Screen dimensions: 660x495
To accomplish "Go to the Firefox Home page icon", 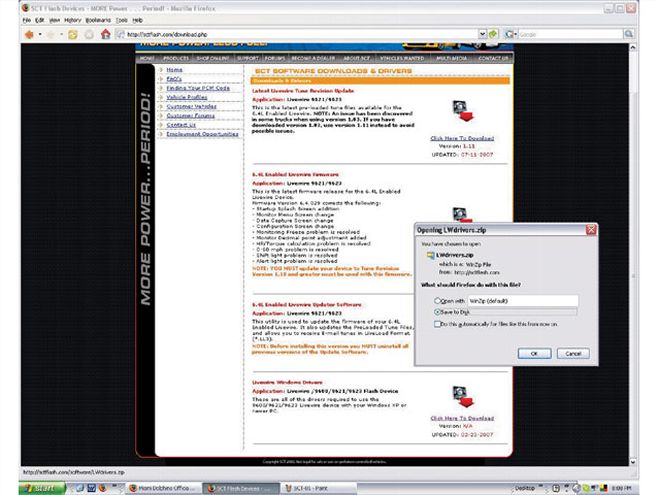I will coord(106,34).
